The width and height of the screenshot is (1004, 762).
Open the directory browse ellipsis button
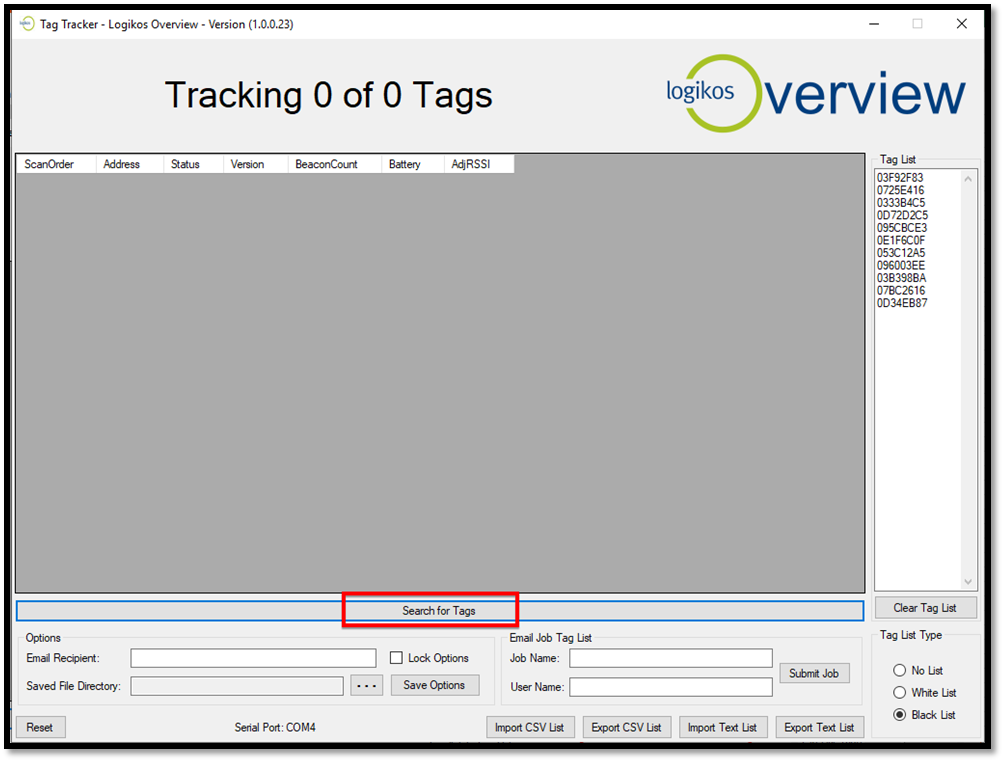tap(366, 686)
